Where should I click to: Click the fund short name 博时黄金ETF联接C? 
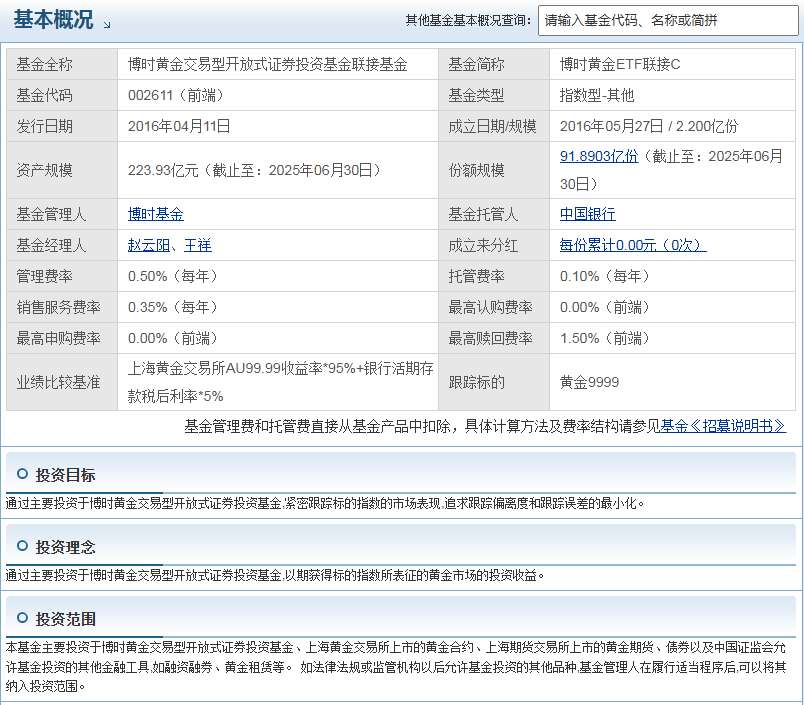[620, 65]
